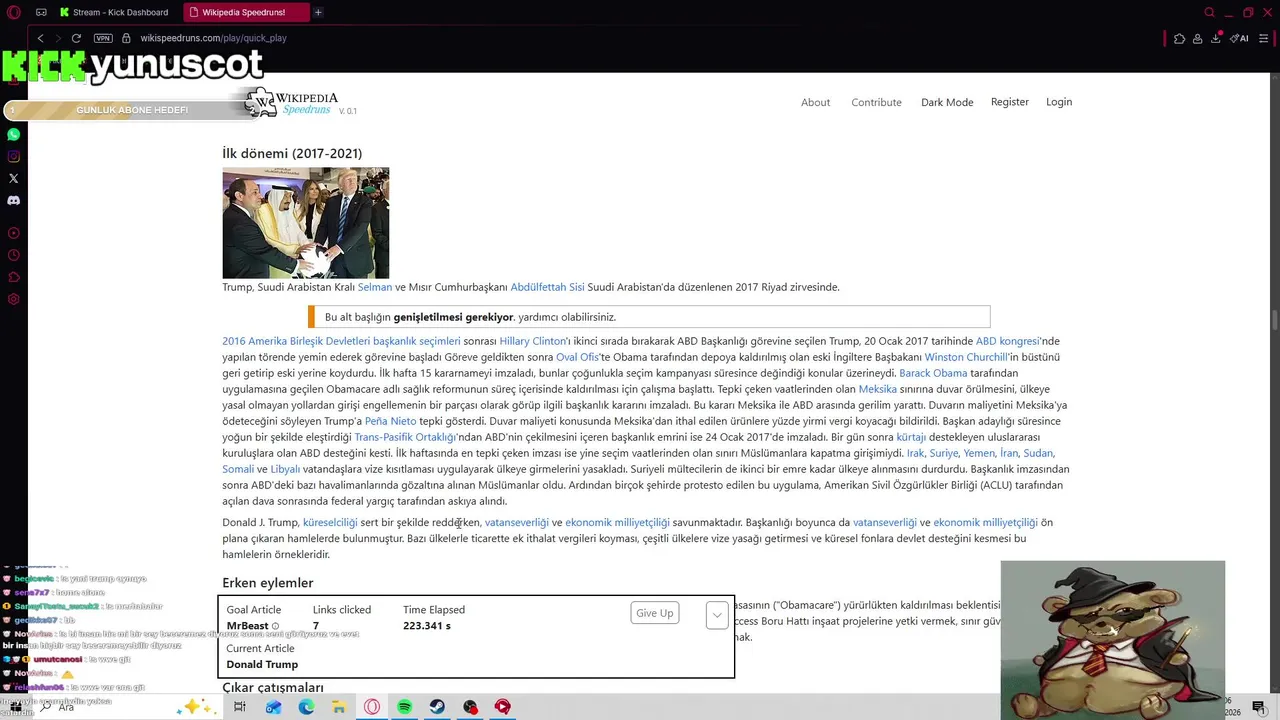
Task: Follow the Oval Ofis link
Action: click(x=577, y=357)
